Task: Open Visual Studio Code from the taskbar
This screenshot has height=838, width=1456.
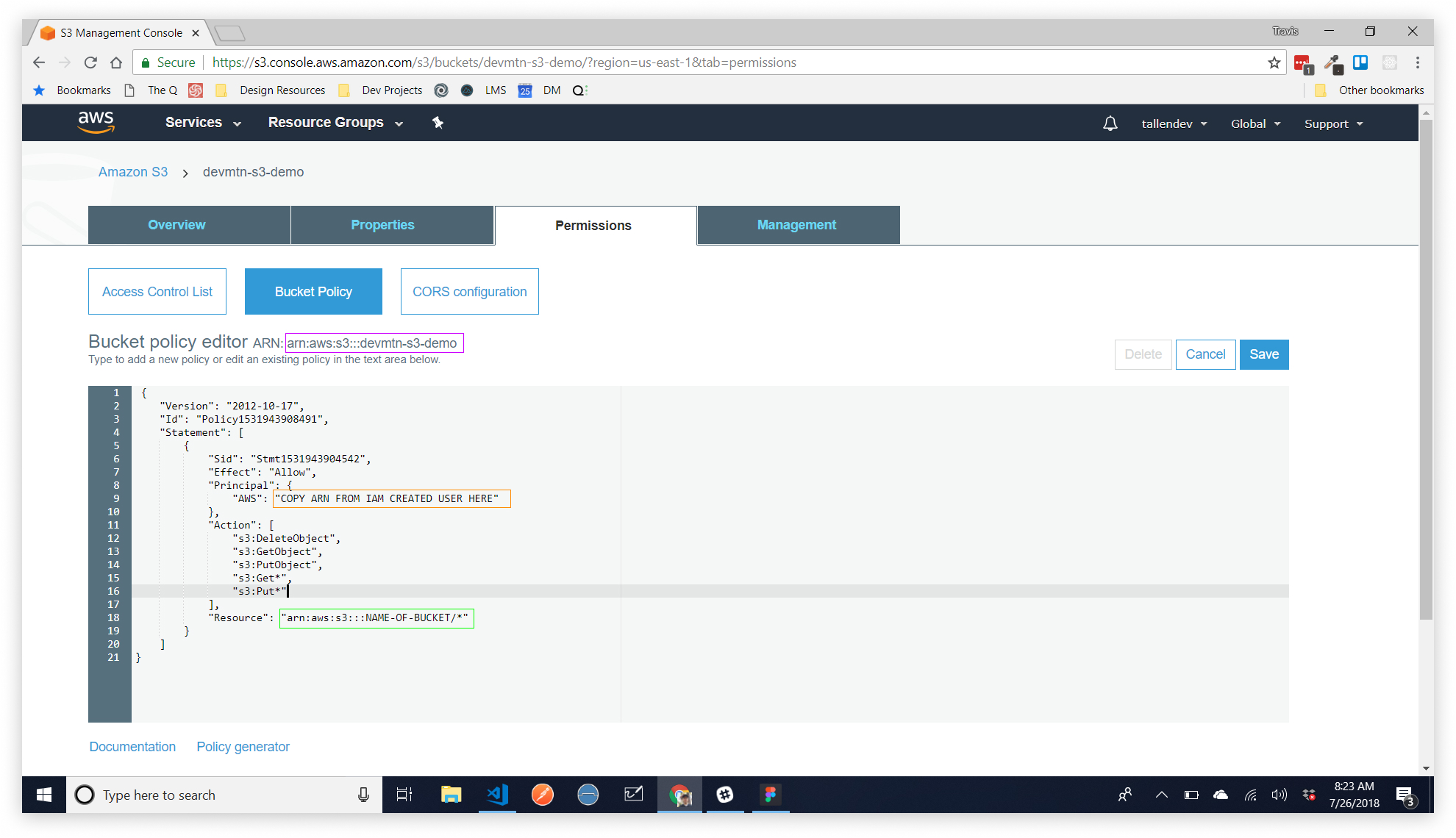Action: [x=497, y=795]
